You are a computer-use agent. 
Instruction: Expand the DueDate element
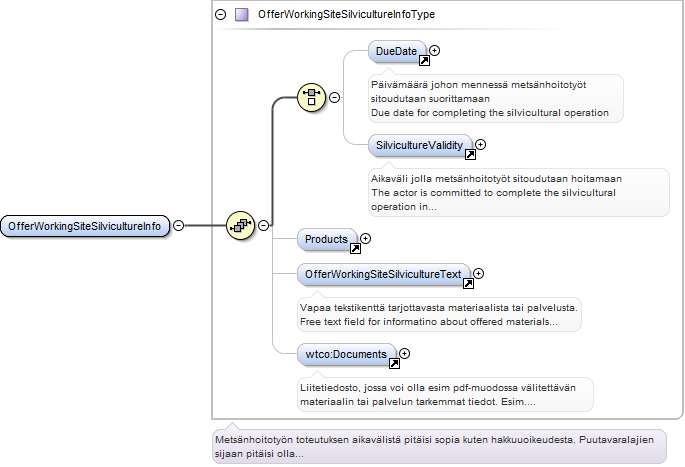[434, 50]
